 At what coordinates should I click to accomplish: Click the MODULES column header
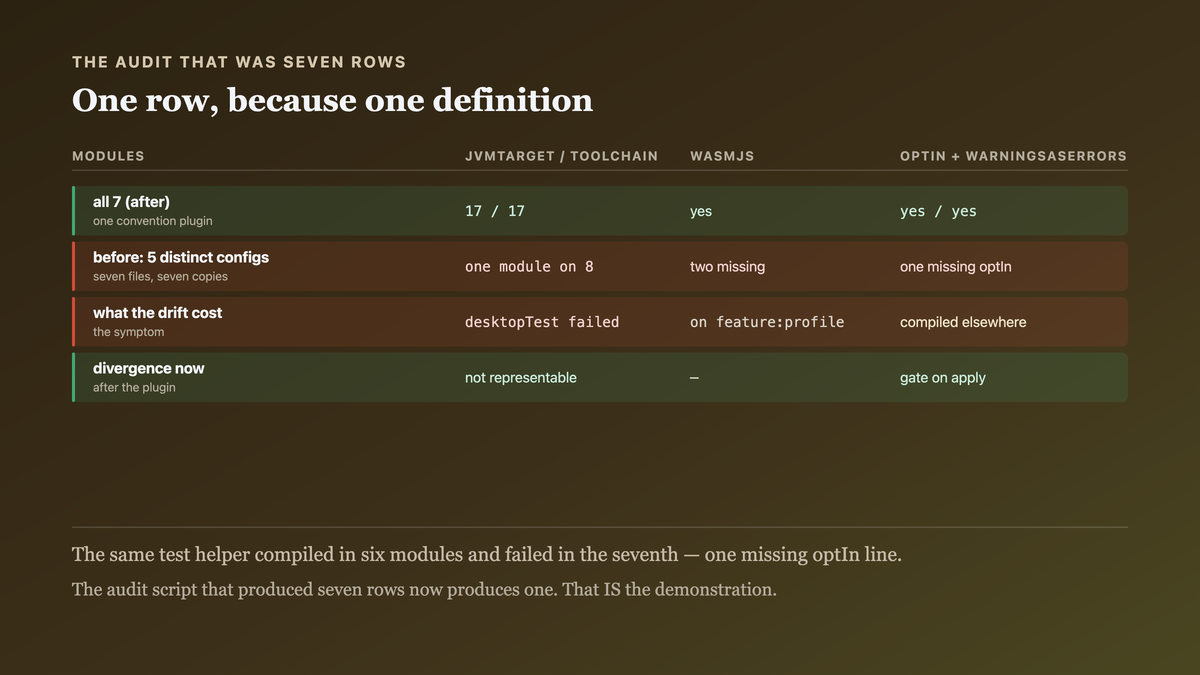tap(108, 156)
